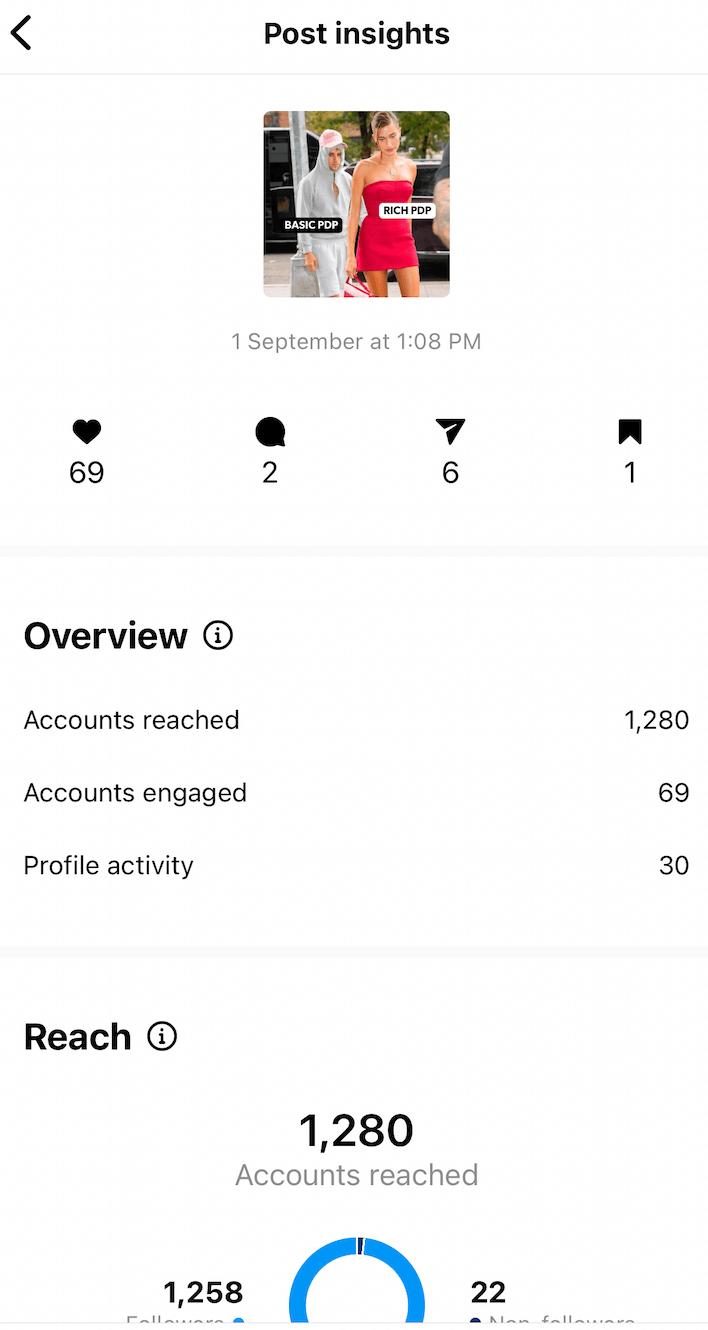Viewport: 708px width, 1330px height.
Task: Click the share arrow icon showing 6 shares
Action: click(450, 431)
